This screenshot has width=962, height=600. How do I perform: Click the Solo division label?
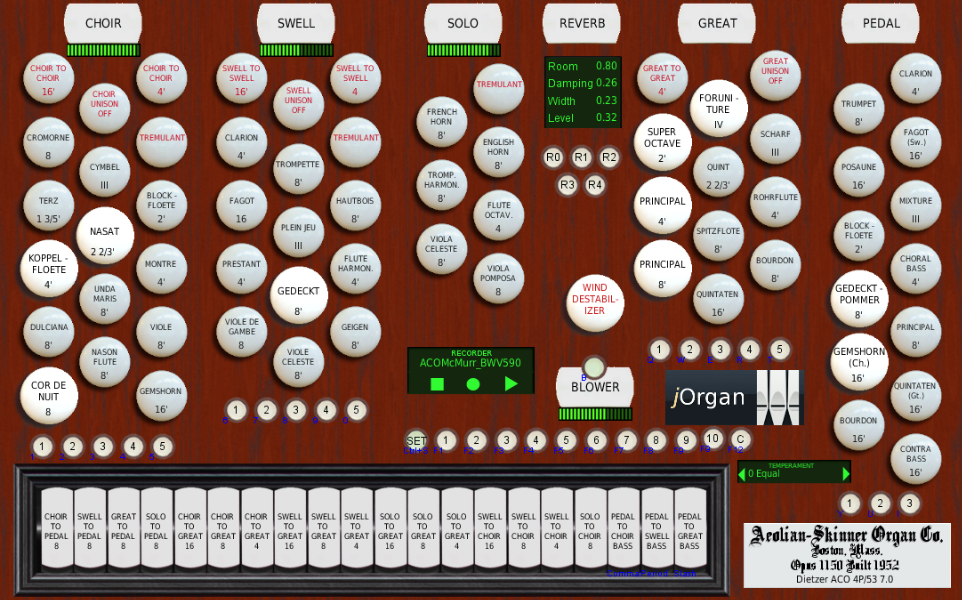click(x=462, y=23)
